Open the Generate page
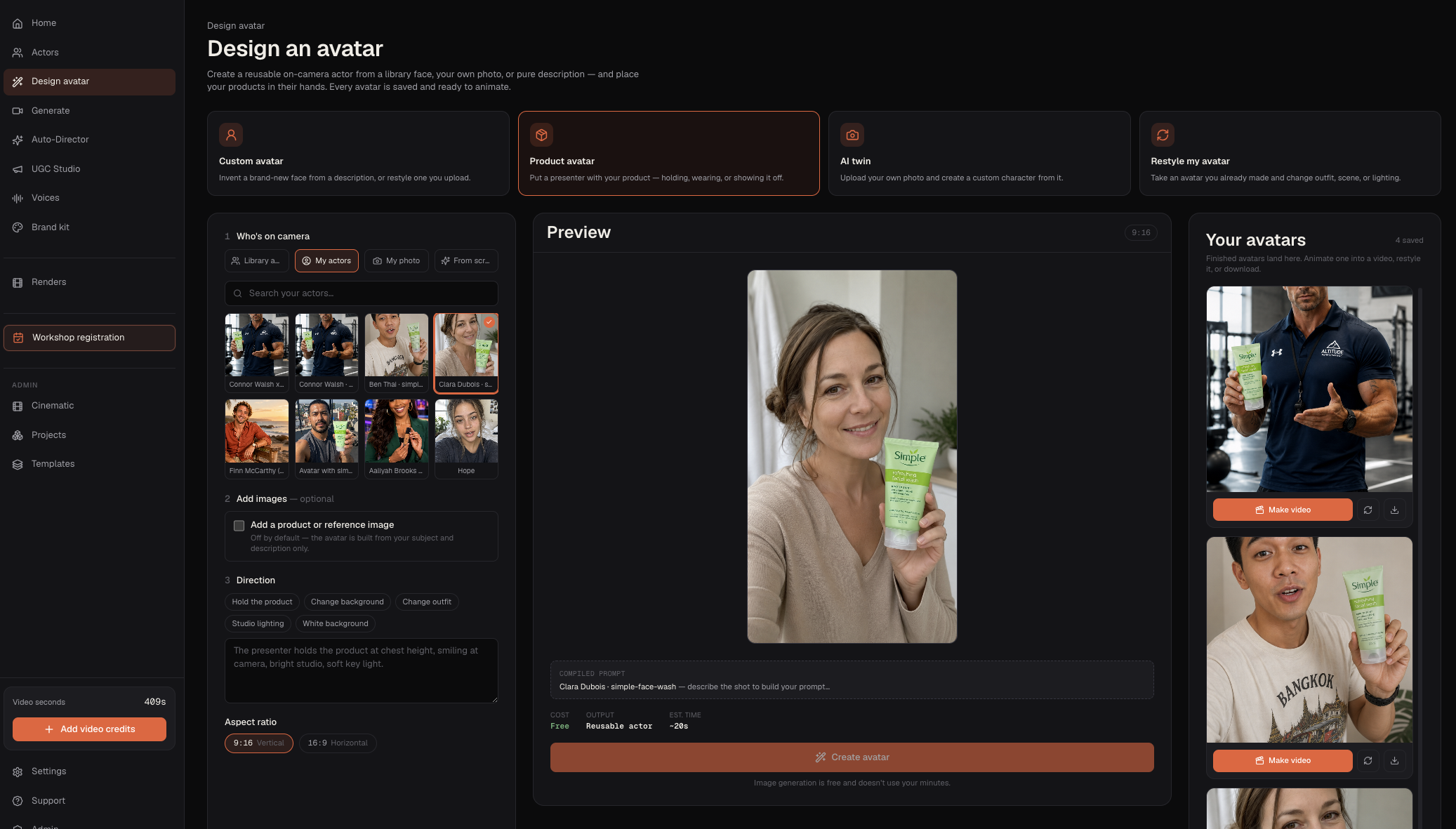The image size is (1456, 829). coord(90,111)
